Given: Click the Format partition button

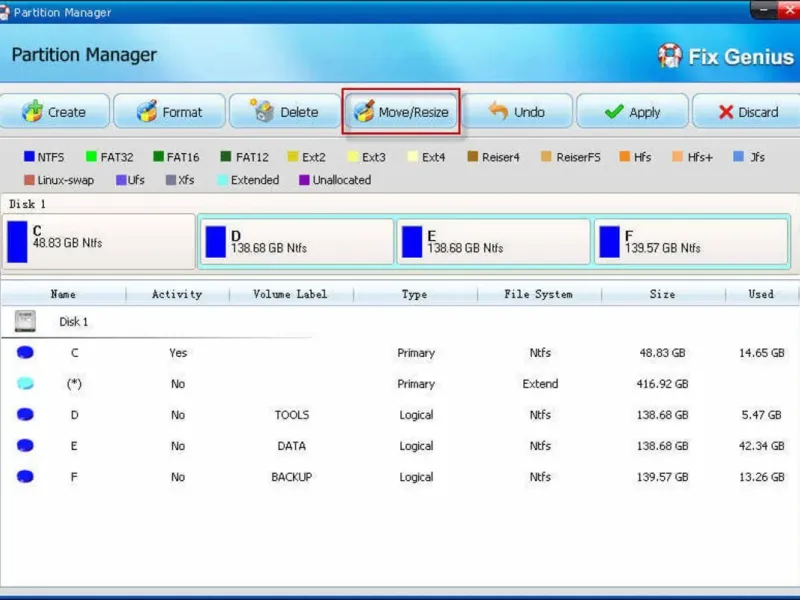Looking at the screenshot, I should [169, 111].
